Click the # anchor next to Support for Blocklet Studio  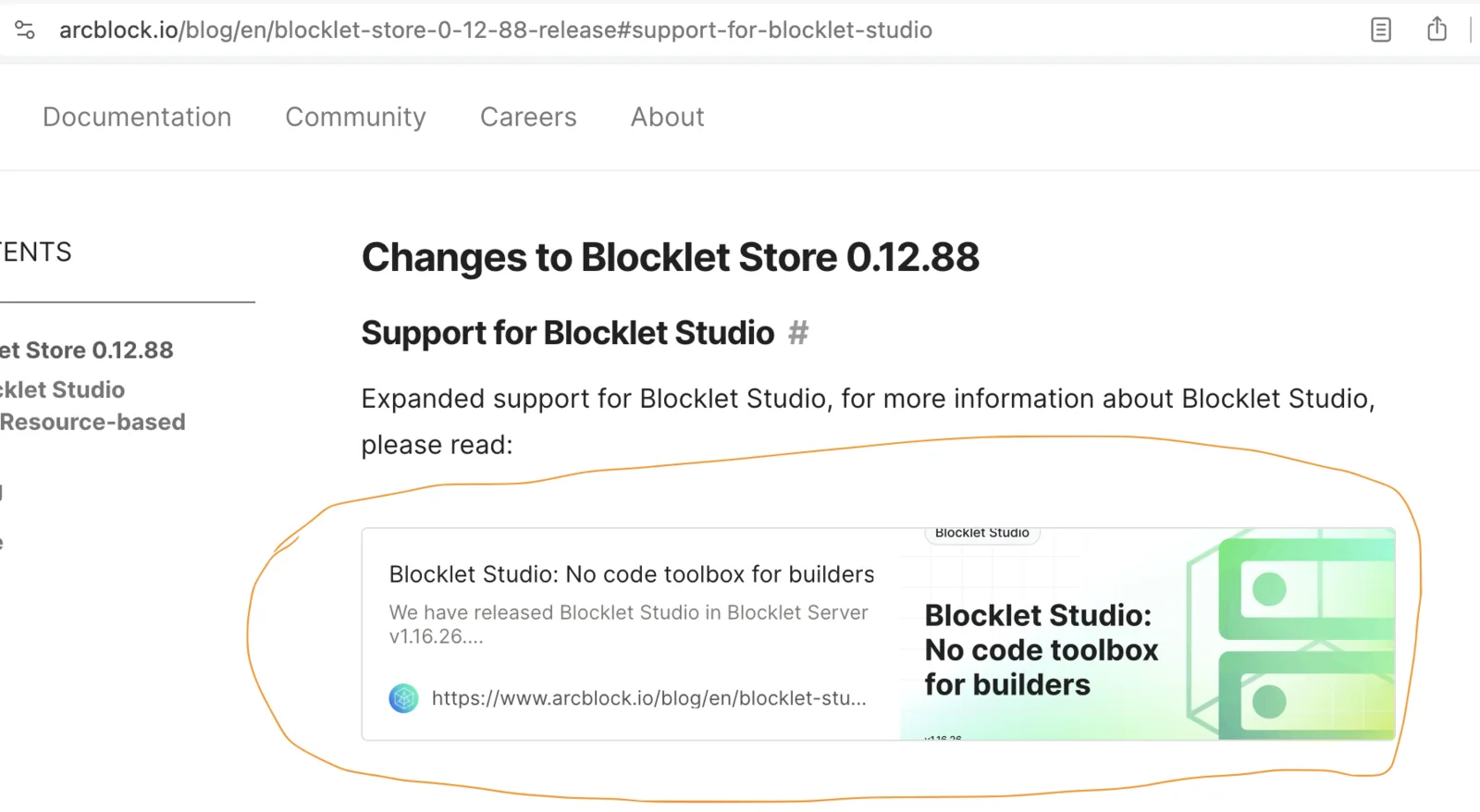point(798,332)
